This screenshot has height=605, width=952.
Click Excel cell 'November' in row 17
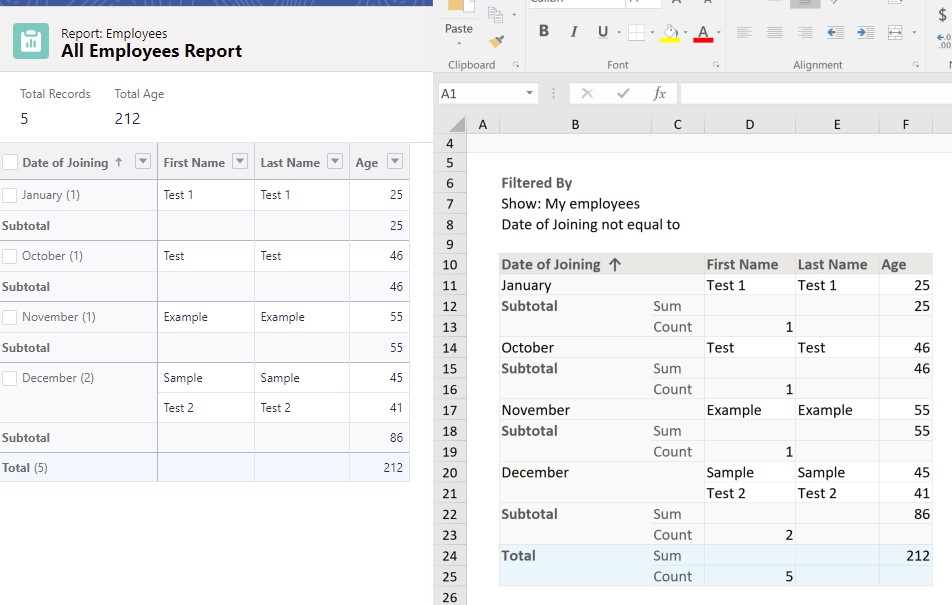(536, 410)
